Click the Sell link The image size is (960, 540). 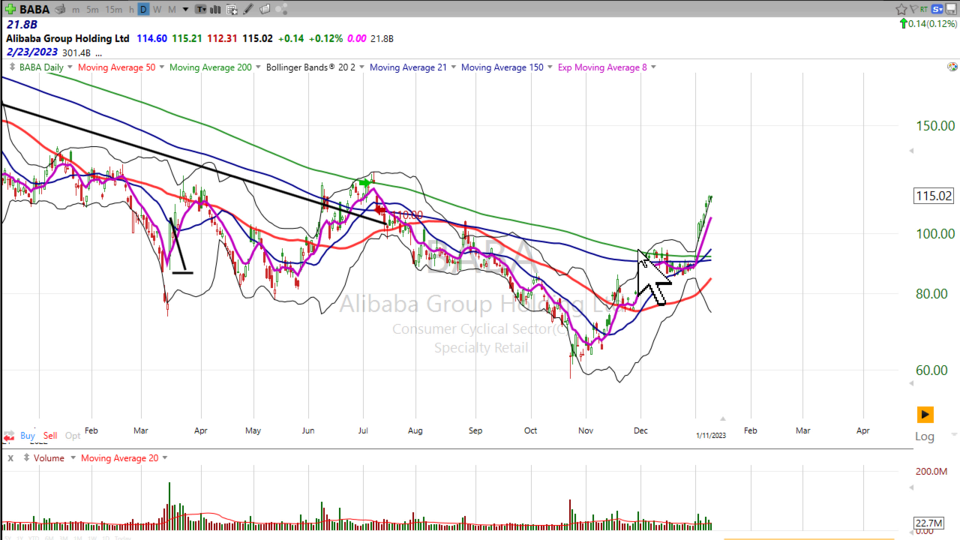coord(50,436)
